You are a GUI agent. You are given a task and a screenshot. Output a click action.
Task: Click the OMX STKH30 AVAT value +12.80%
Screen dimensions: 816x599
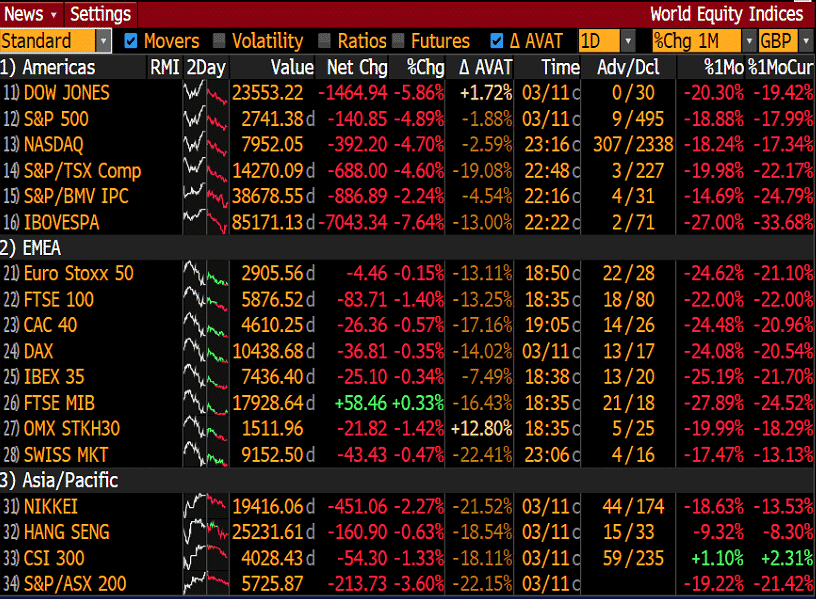[x=481, y=429]
